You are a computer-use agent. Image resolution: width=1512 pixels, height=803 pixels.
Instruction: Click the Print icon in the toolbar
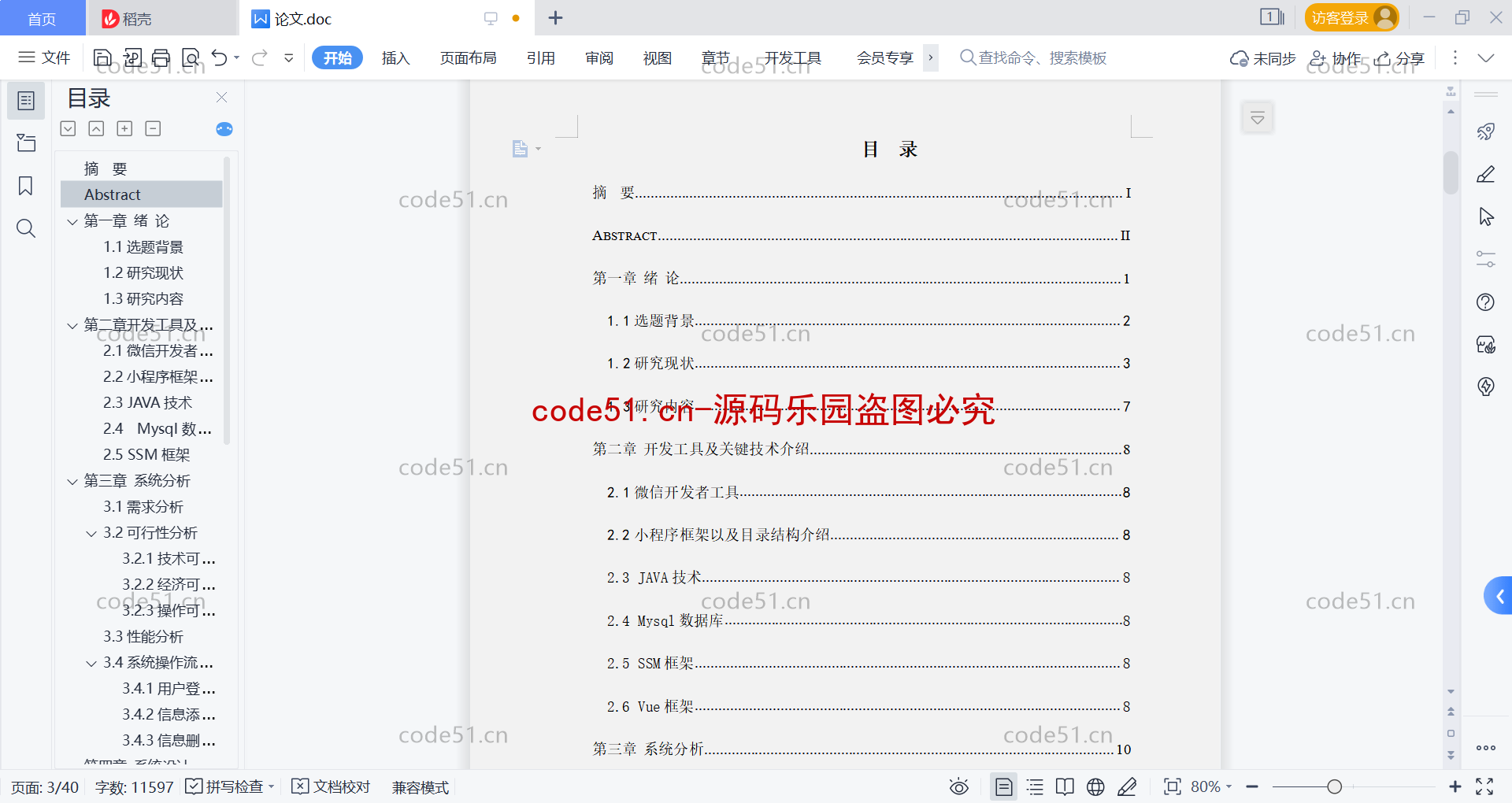[x=161, y=57]
